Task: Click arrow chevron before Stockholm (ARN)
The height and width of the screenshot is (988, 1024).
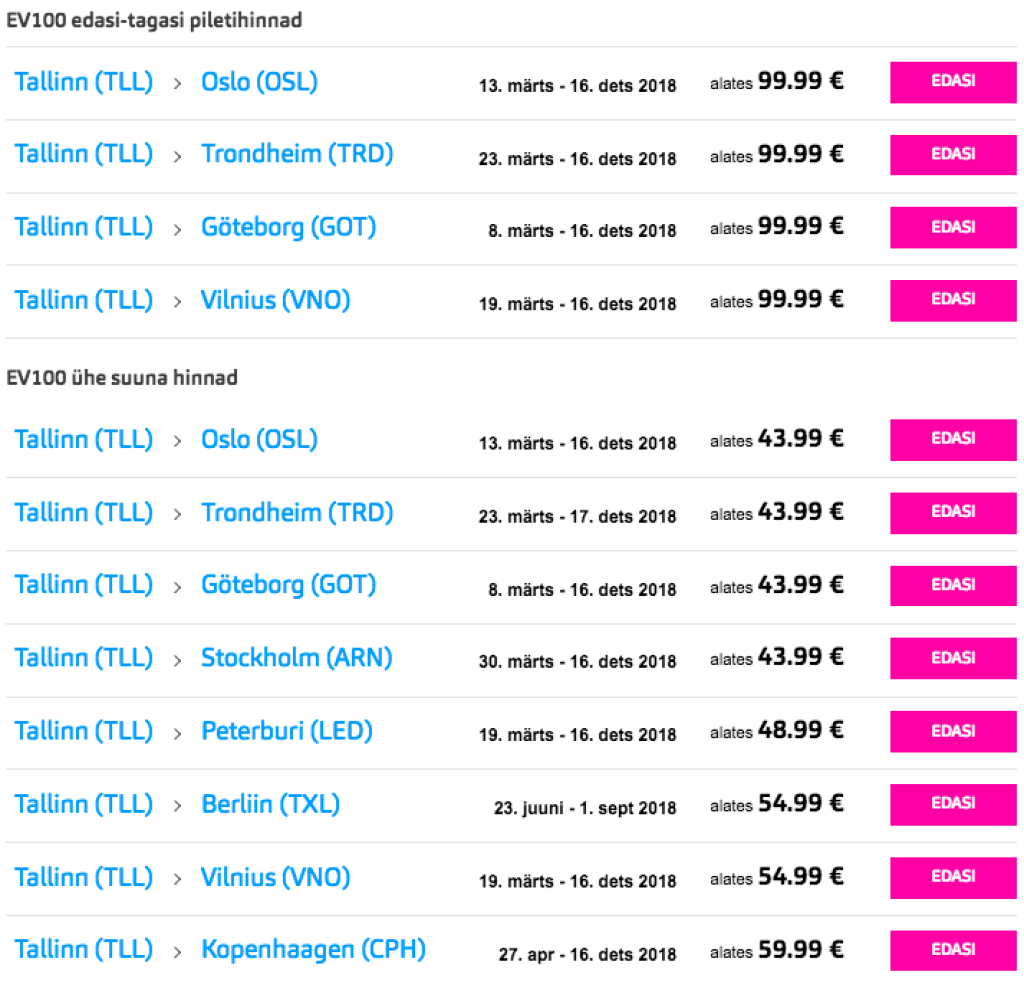Action: tap(178, 659)
